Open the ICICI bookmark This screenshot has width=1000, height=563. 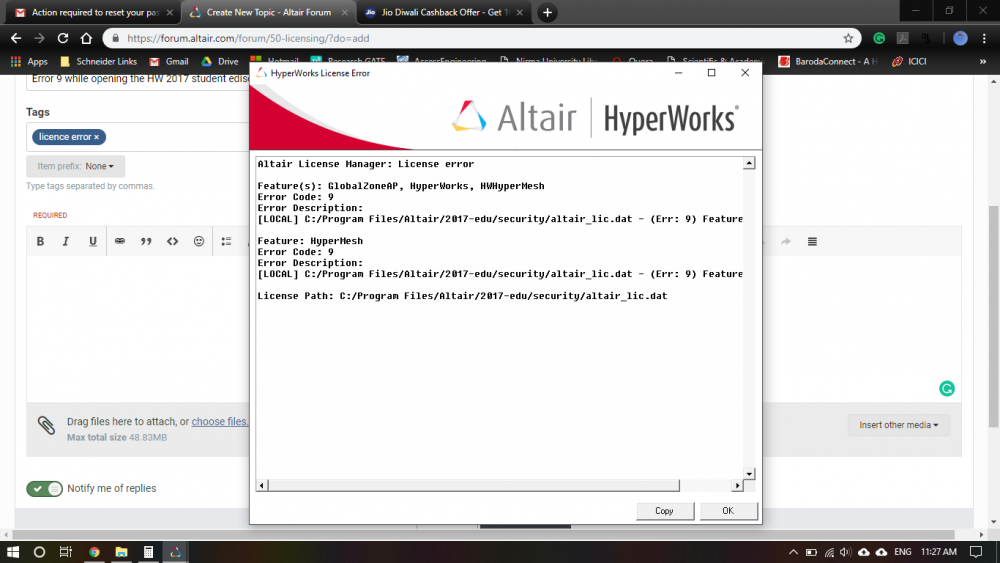point(909,61)
